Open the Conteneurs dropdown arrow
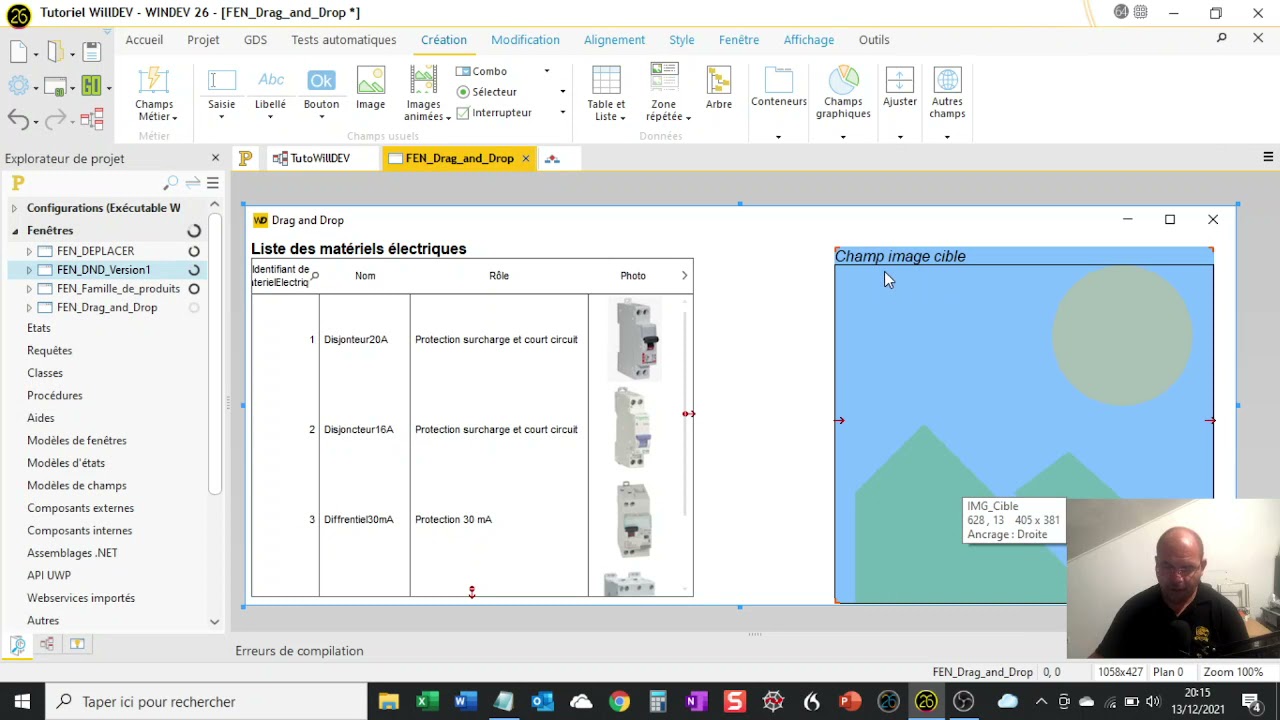The width and height of the screenshot is (1280, 720). pyautogui.click(x=778, y=137)
